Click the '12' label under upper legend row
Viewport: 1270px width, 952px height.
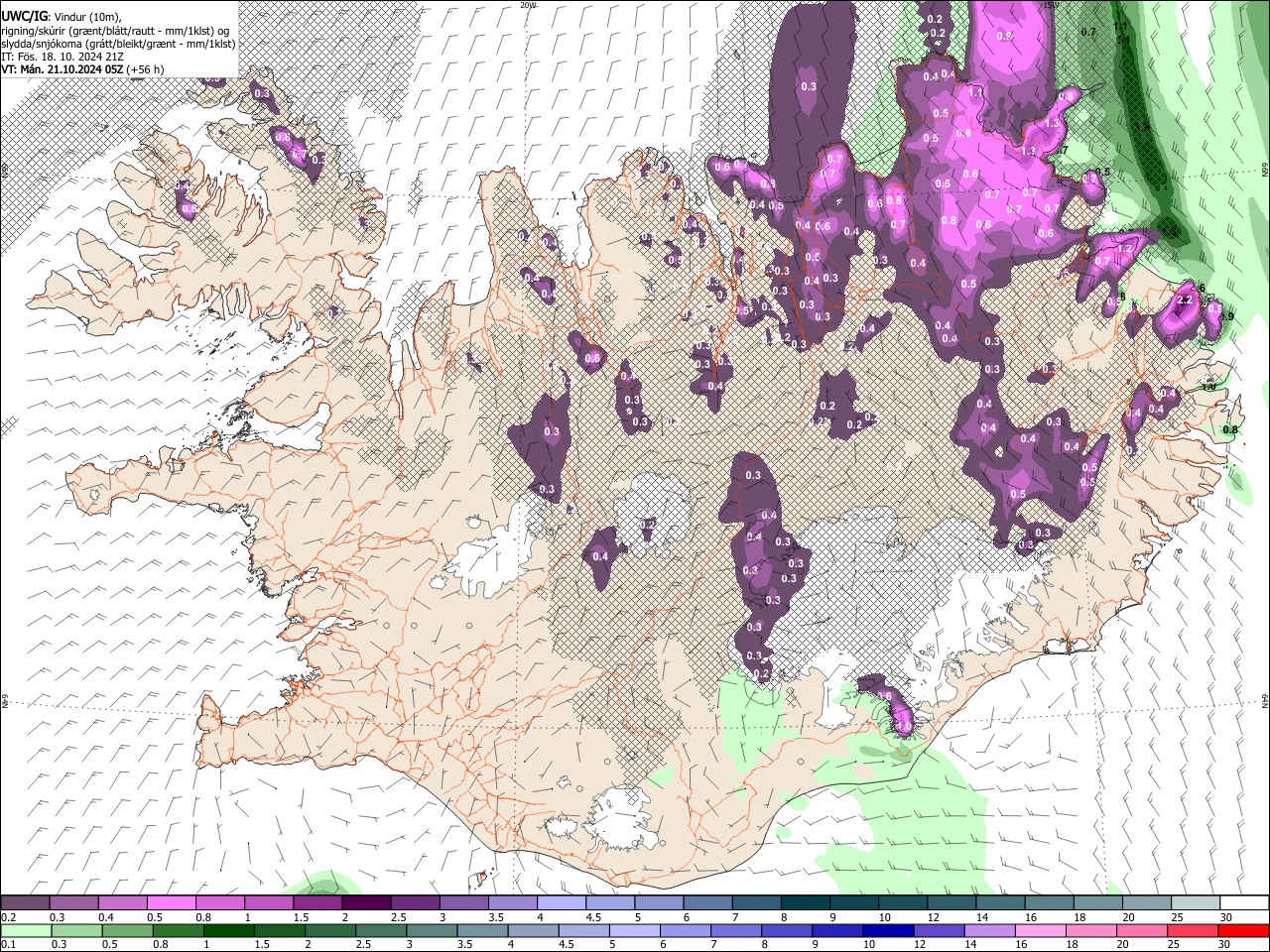click(x=933, y=917)
